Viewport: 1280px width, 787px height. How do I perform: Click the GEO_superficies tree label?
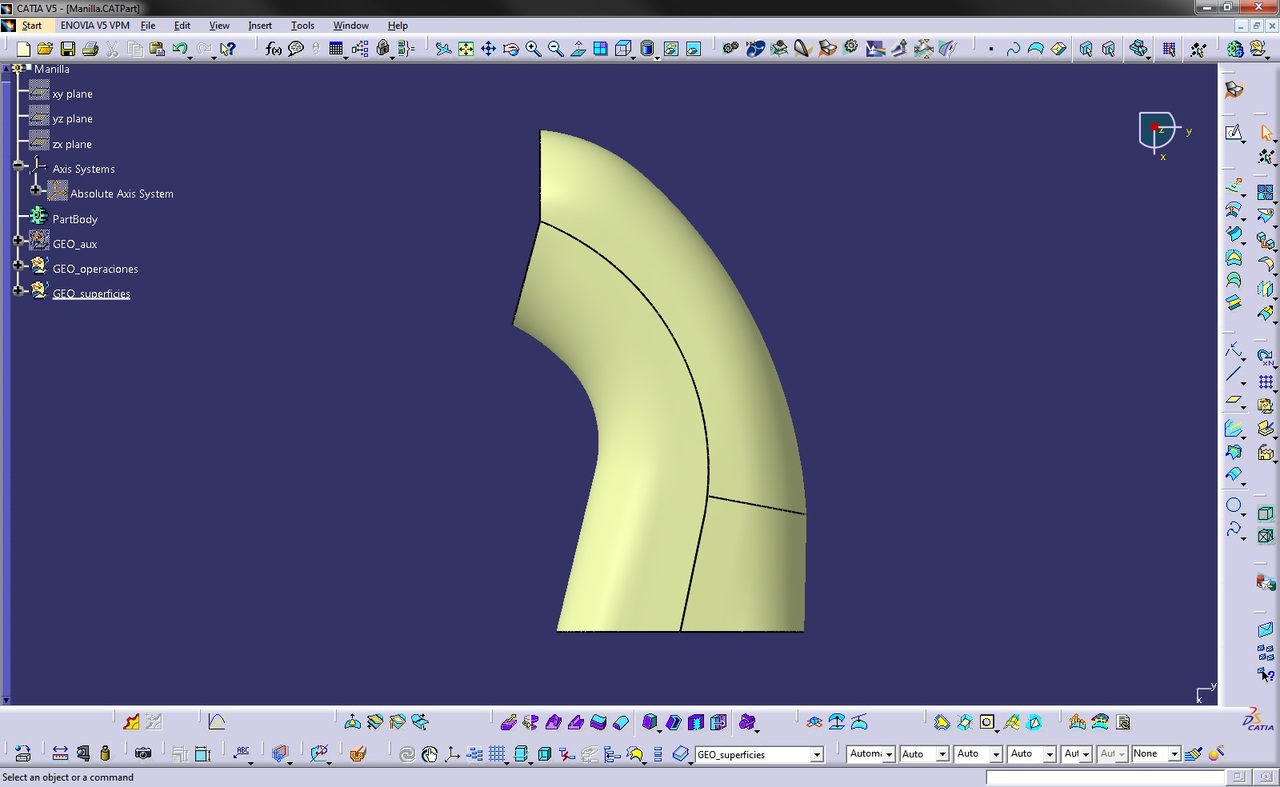[x=91, y=294]
